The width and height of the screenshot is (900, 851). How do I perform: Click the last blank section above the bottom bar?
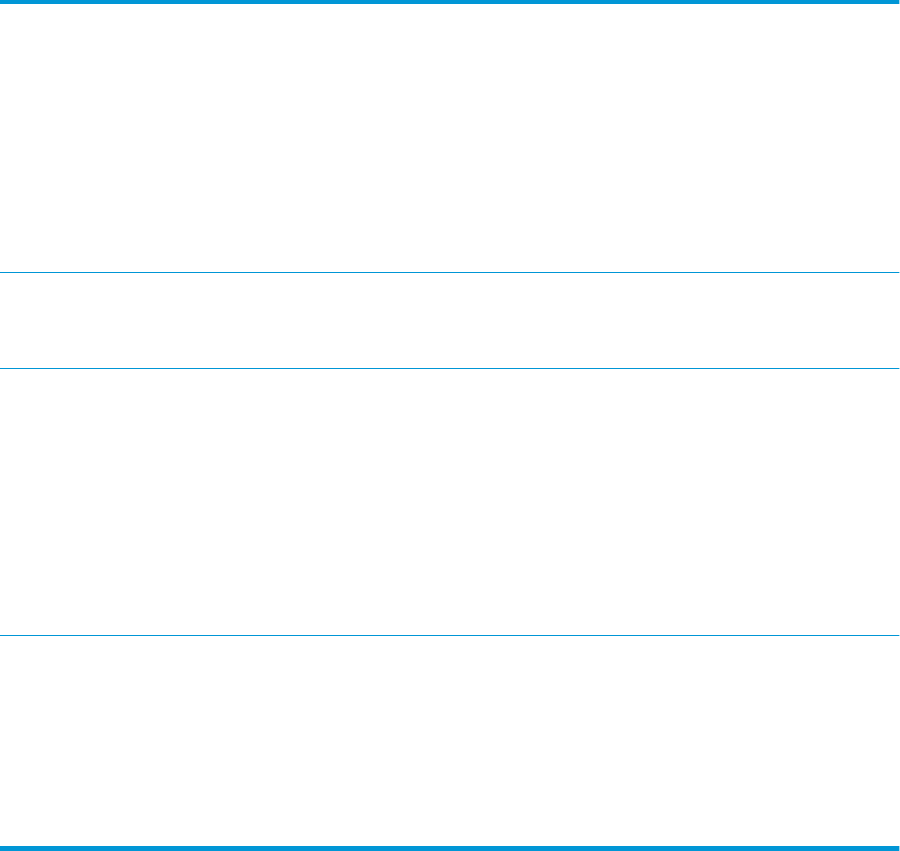(450, 740)
